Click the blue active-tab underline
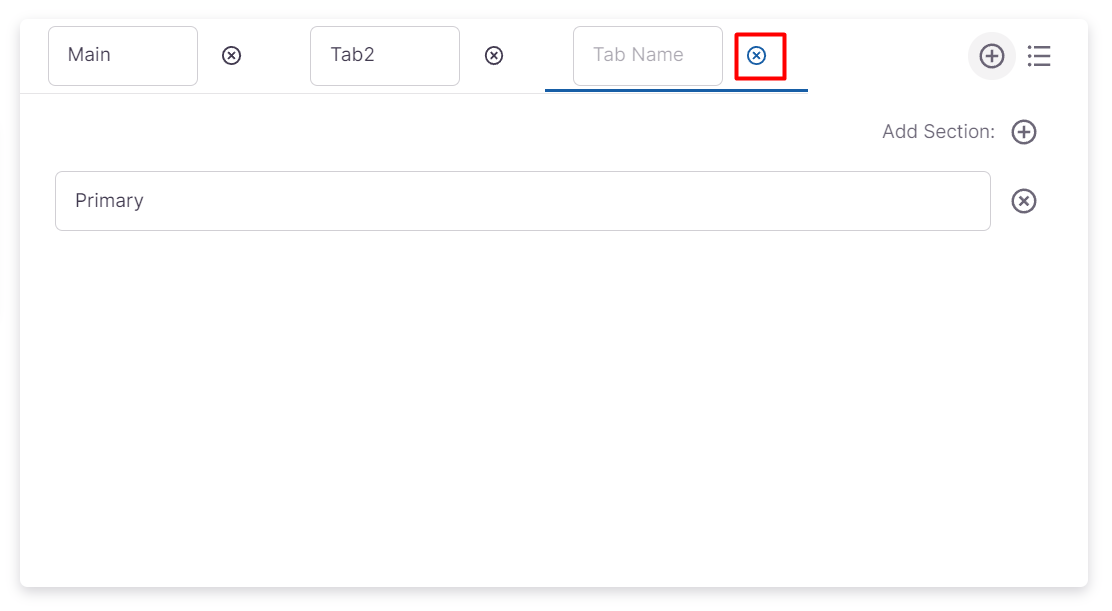1112x611 pixels. pyautogui.click(x=676, y=90)
